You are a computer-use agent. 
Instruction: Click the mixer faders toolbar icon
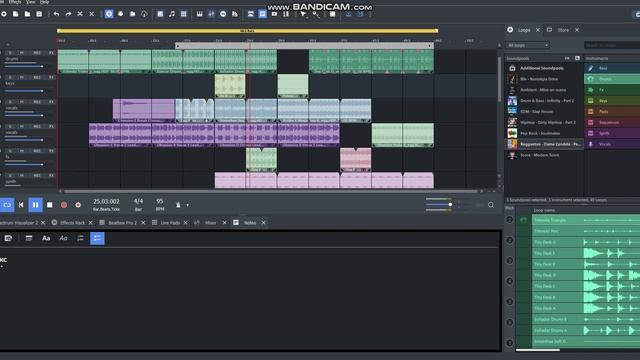[x=211, y=14]
